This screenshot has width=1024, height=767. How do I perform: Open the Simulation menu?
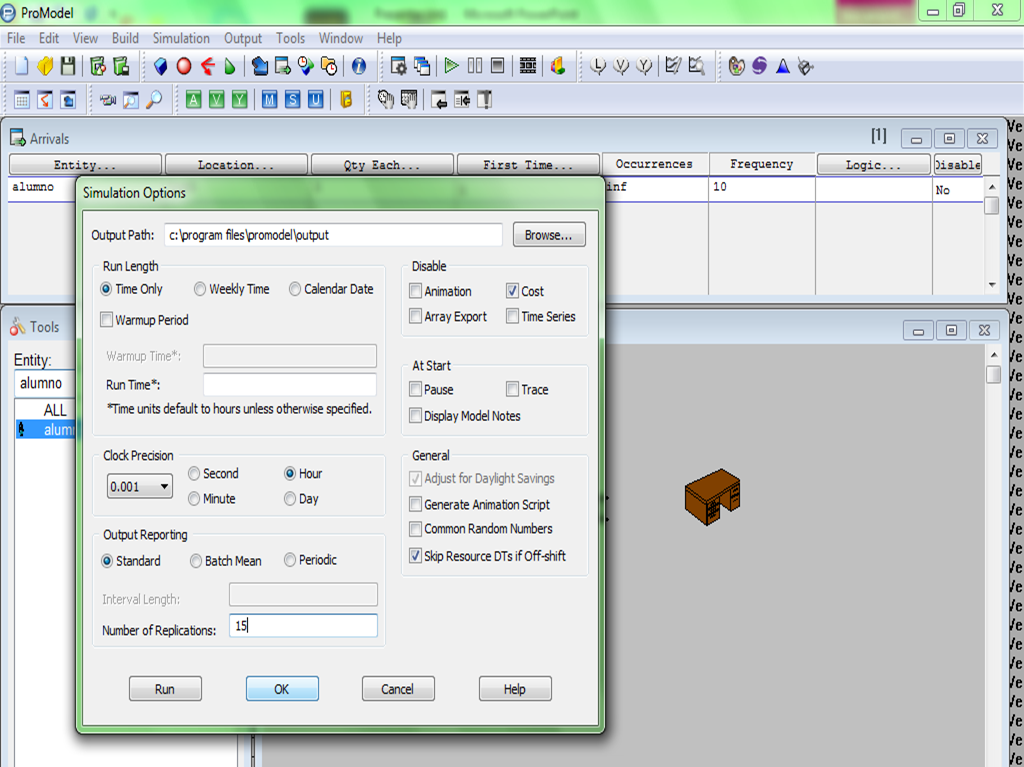[x=181, y=38]
